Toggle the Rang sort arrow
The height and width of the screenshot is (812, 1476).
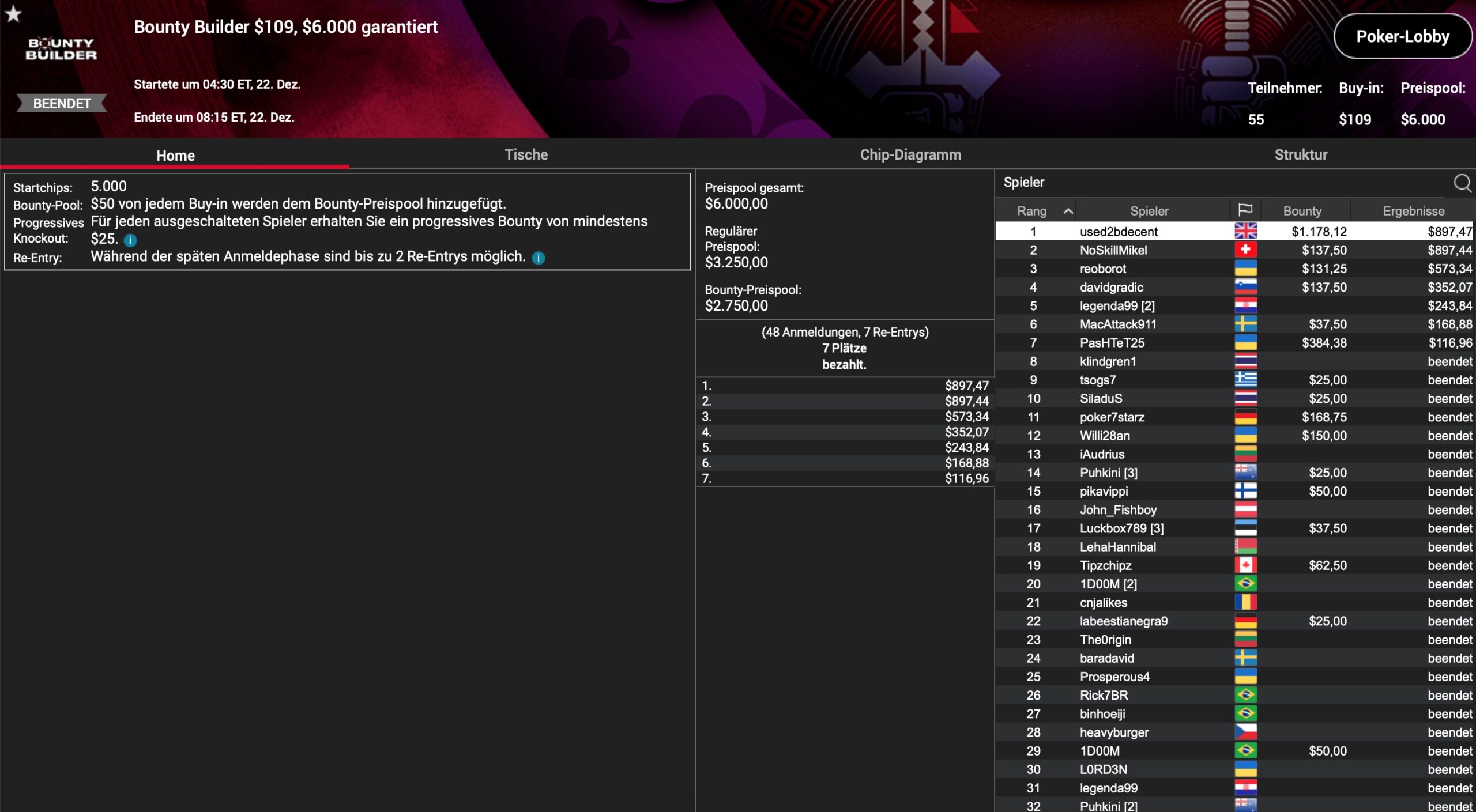pyautogui.click(x=1068, y=211)
